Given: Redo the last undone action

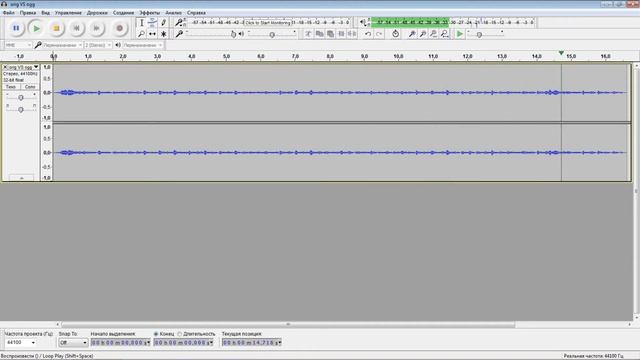Looking at the screenshot, I should coord(379,34).
